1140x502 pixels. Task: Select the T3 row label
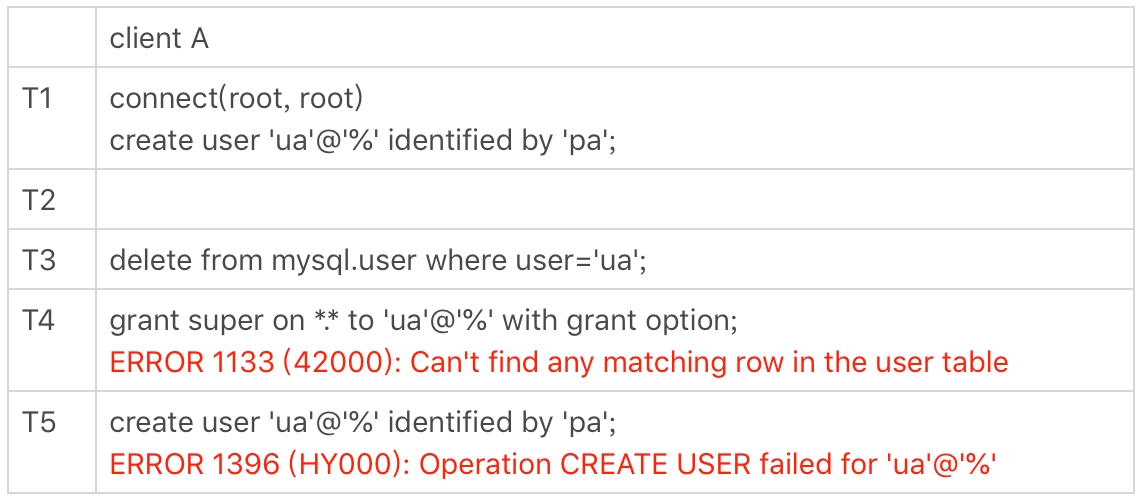(x=38, y=260)
